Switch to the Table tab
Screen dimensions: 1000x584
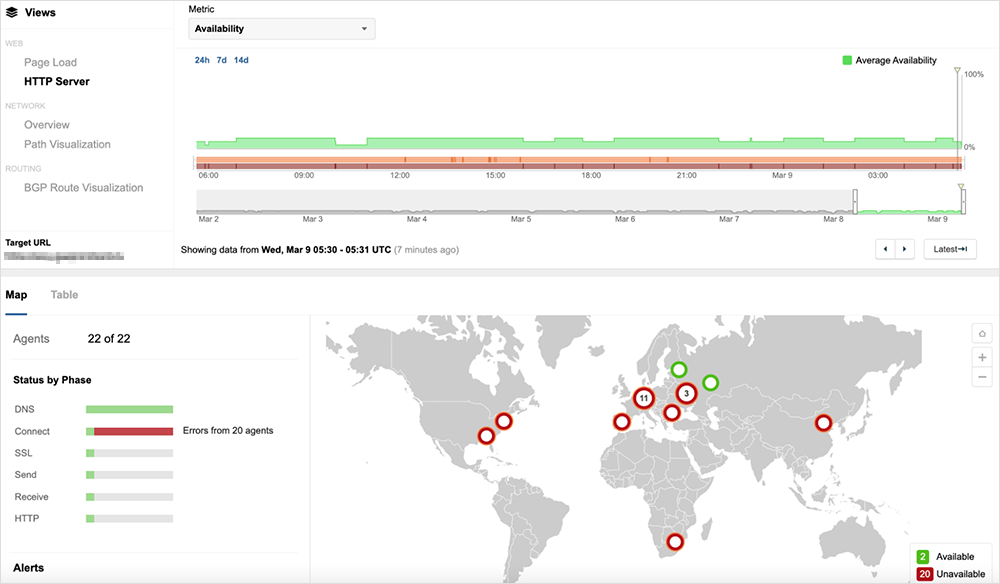point(64,295)
